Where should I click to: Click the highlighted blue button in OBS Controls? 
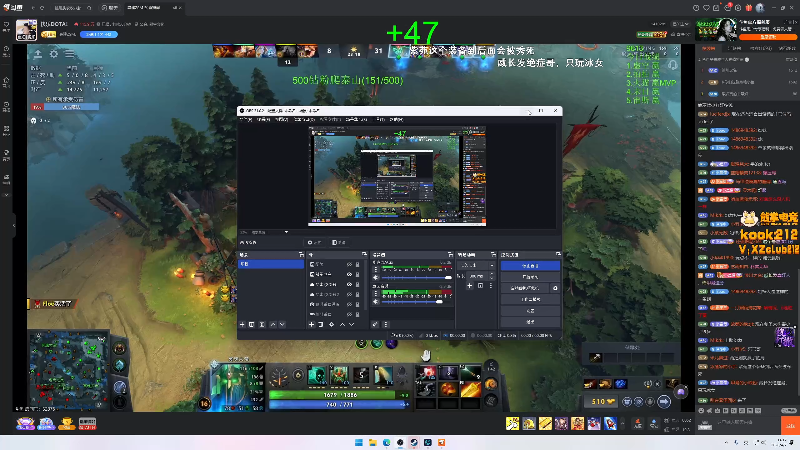530,266
